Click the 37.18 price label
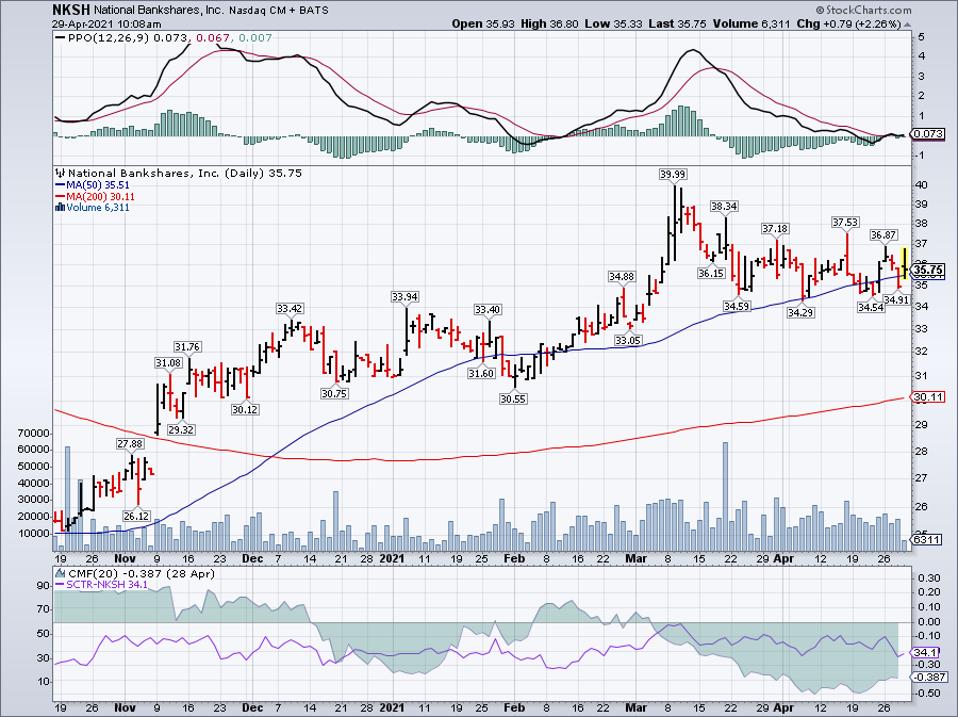This screenshot has width=958, height=717. [x=775, y=229]
